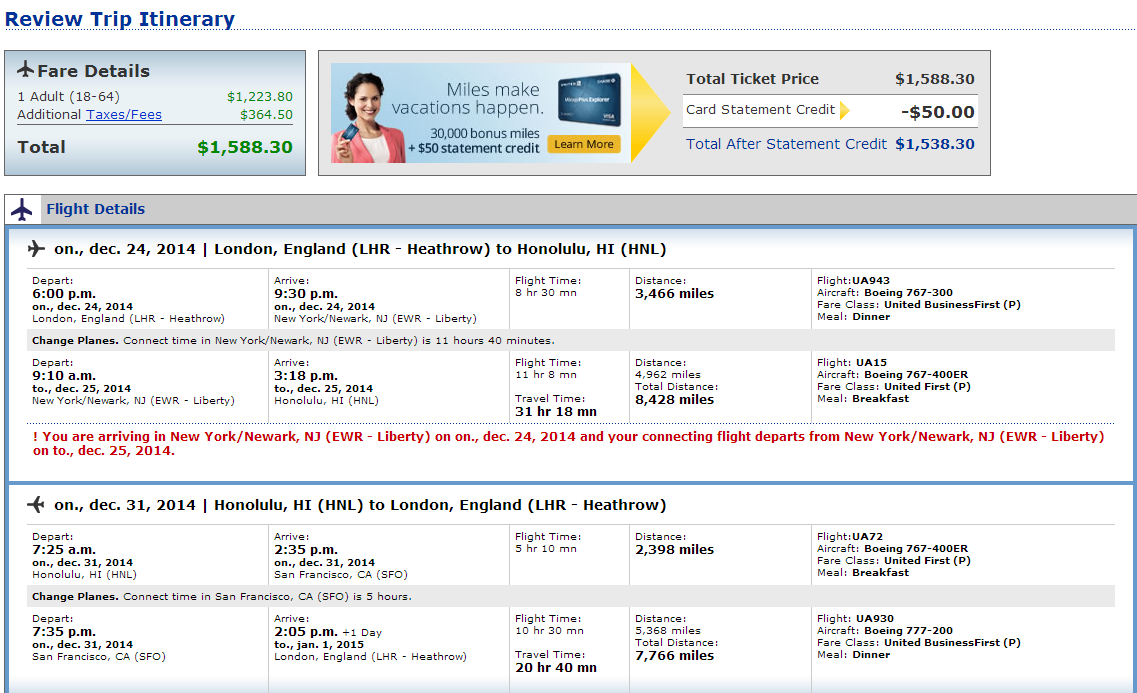This screenshot has height=693, width=1137.
Task: Click airplane icon next to Honolulu to London header
Action: click(37, 505)
